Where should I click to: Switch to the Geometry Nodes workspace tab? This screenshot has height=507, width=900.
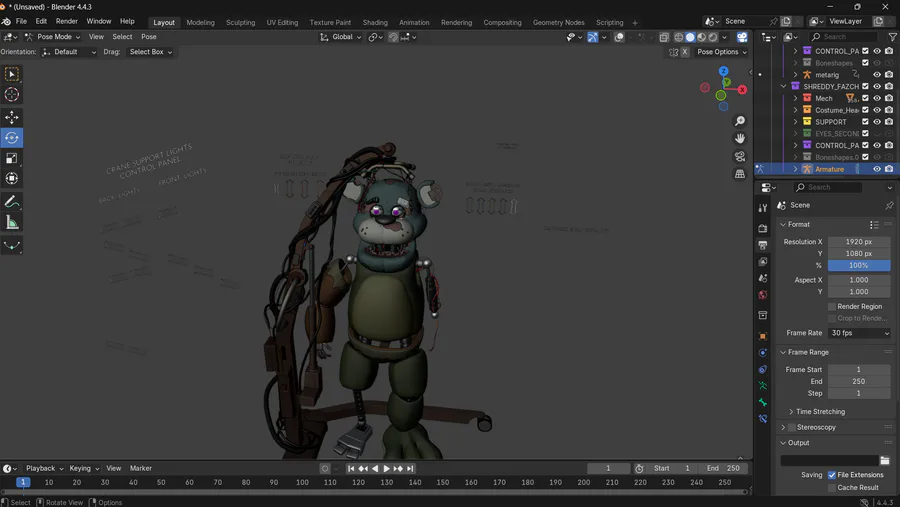point(558,22)
